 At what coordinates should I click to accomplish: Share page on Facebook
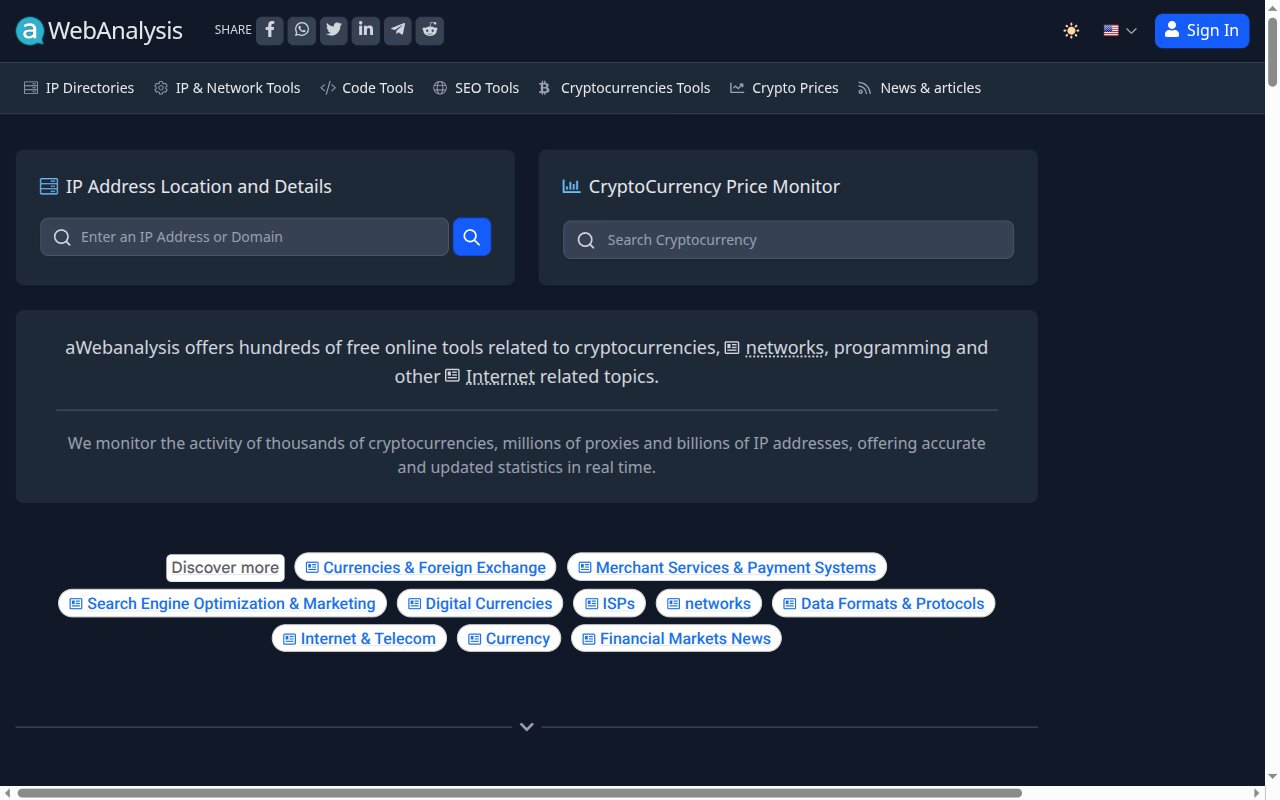coord(270,30)
